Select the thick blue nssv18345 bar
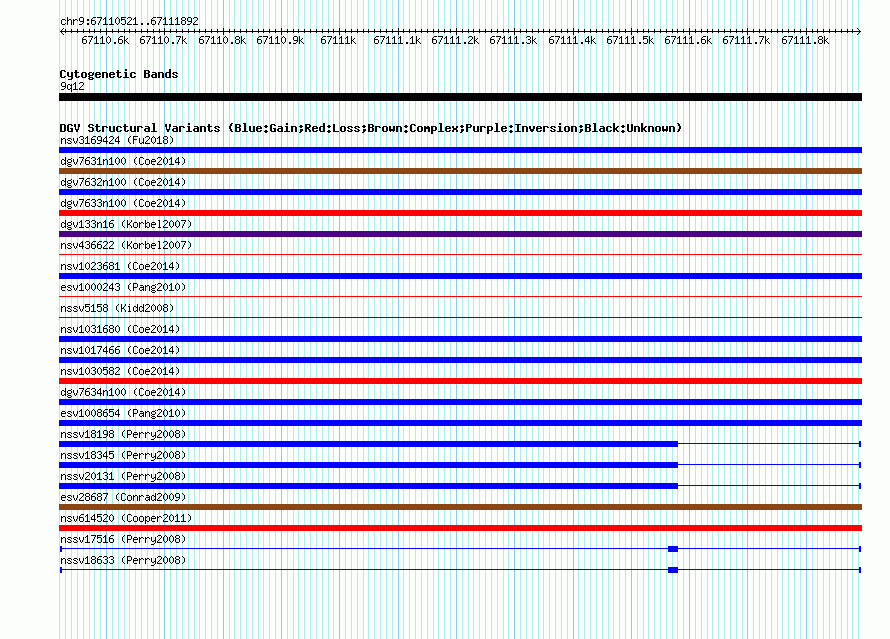The image size is (890, 639). point(368,465)
